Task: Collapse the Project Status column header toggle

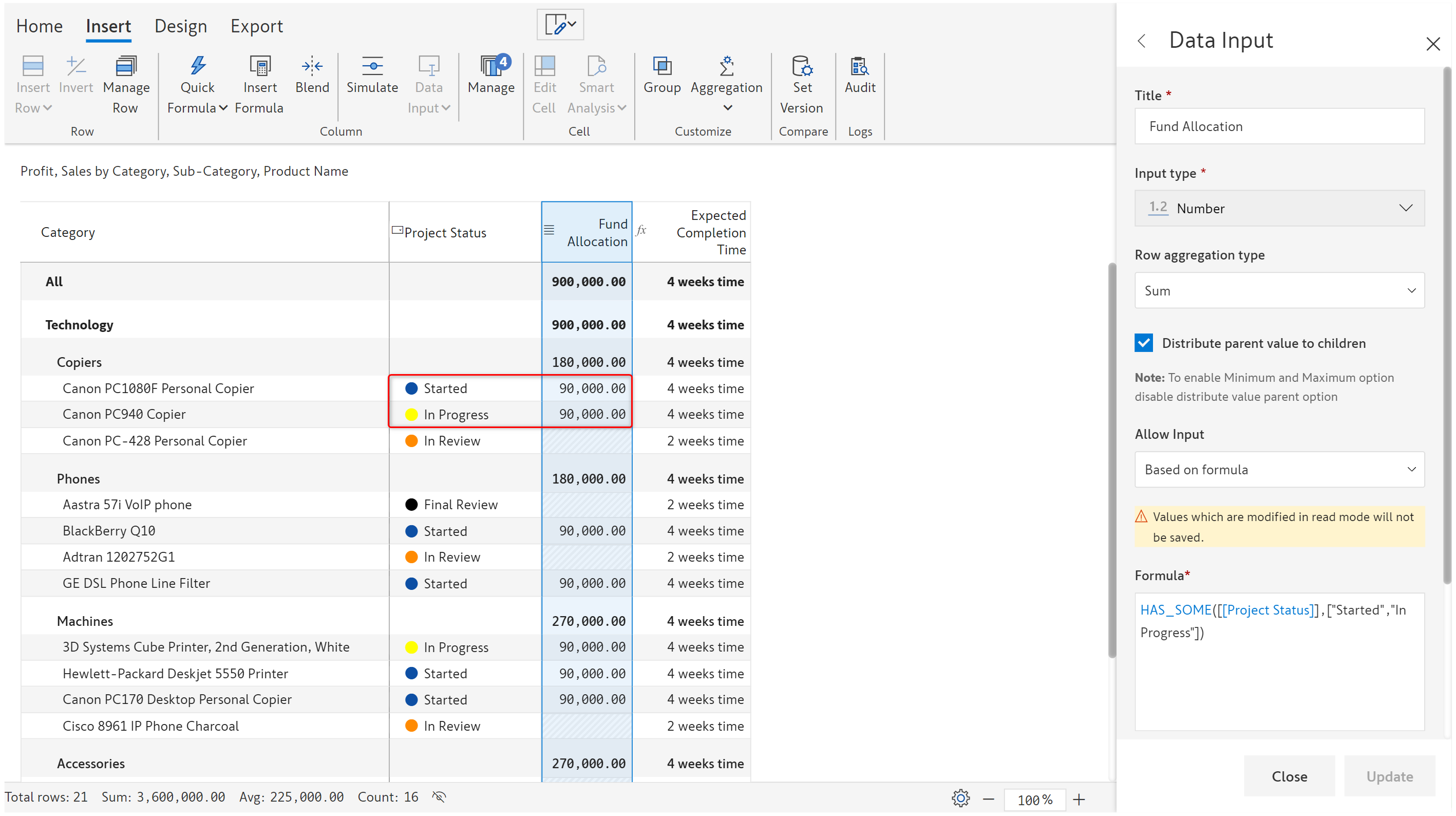Action: pos(397,230)
